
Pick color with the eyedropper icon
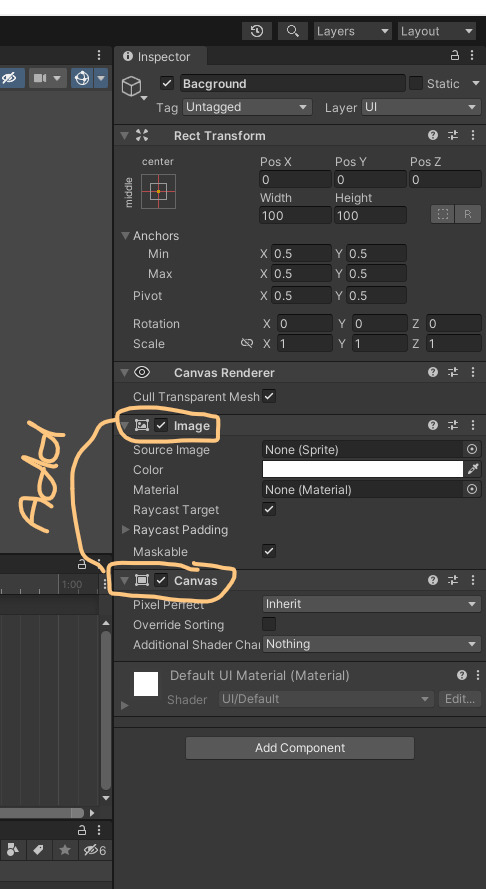473,469
